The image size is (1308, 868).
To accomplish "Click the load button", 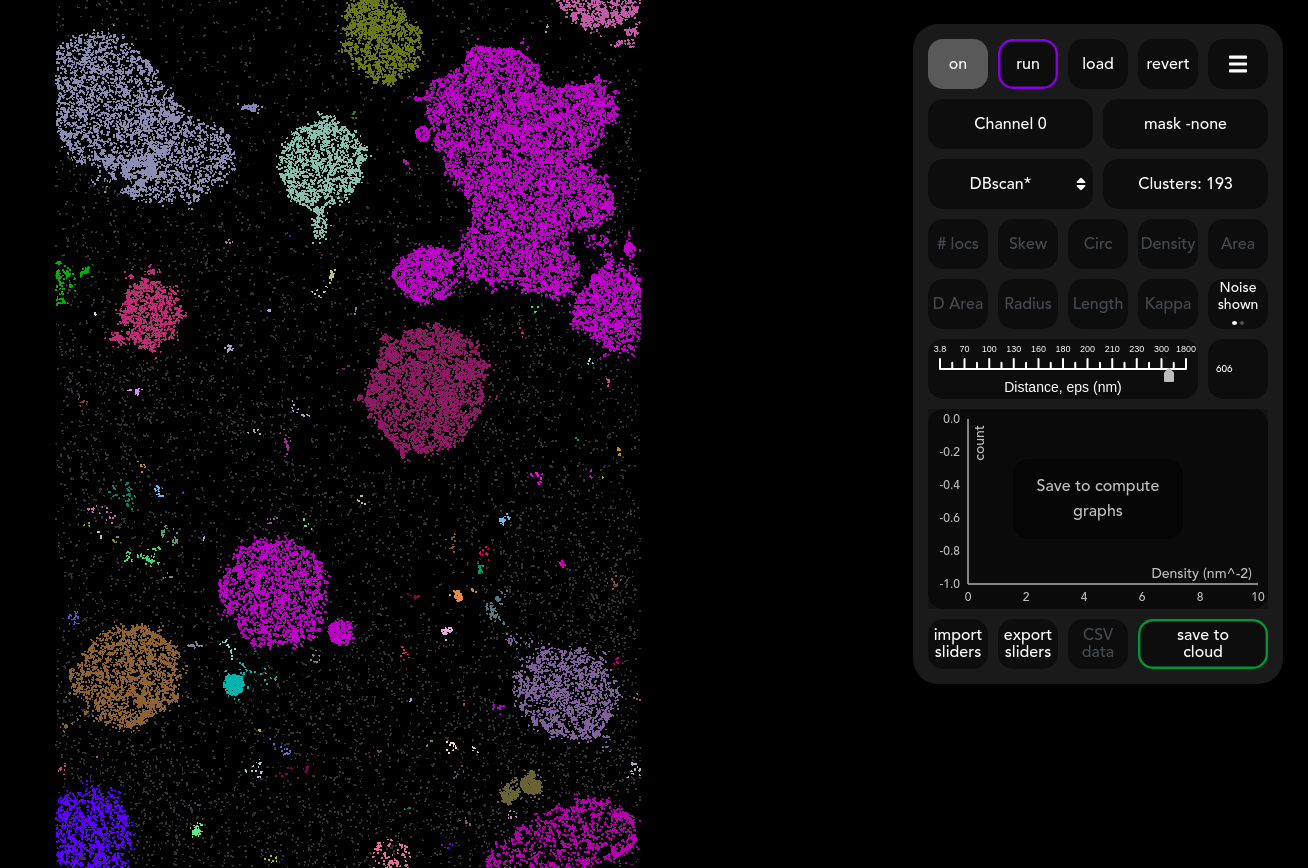I will click(x=1097, y=64).
